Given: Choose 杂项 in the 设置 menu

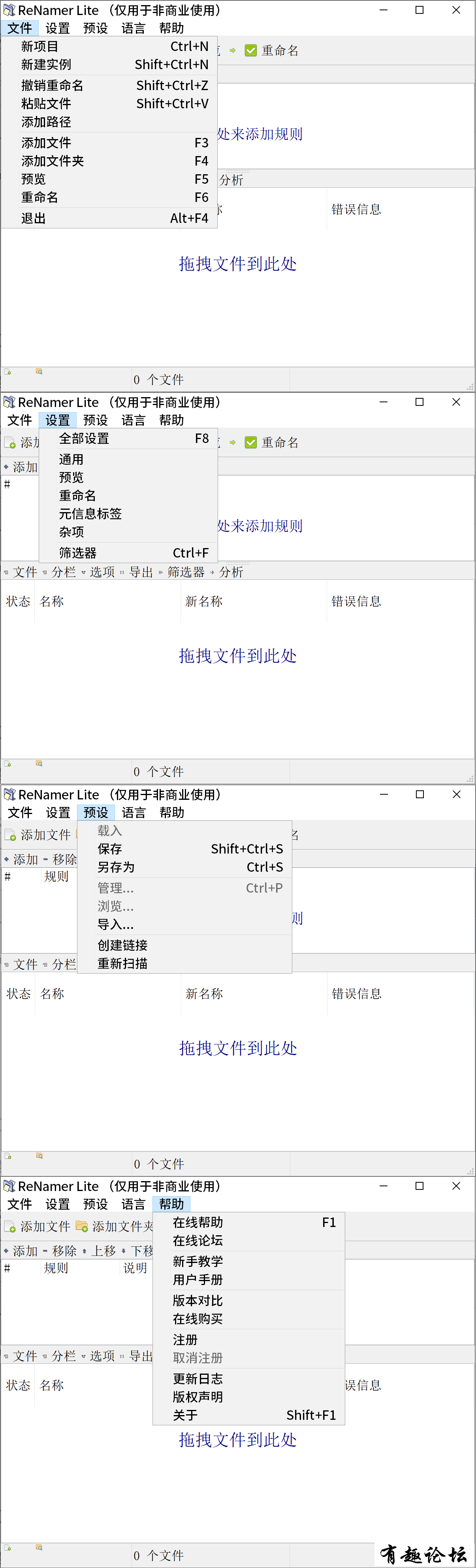Looking at the screenshot, I should [x=128, y=532].
